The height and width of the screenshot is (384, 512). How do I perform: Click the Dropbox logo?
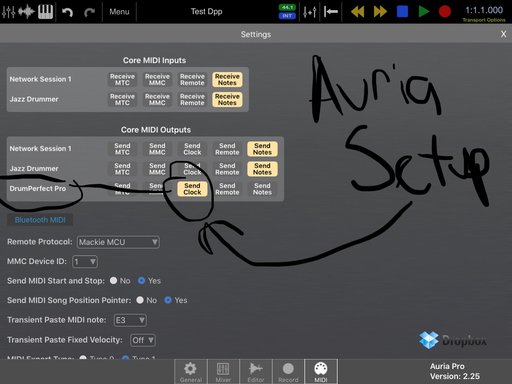[x=453, y=340]
